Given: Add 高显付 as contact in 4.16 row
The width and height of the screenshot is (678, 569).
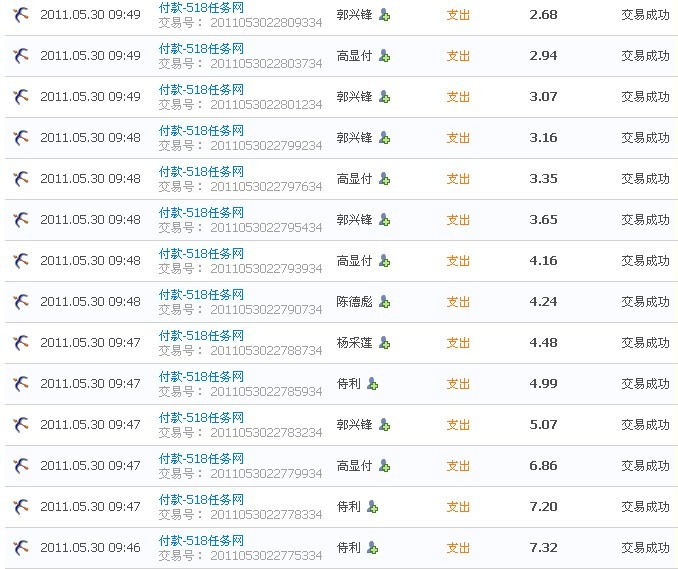Looking at the screenshot, I should tap(384, 261).
